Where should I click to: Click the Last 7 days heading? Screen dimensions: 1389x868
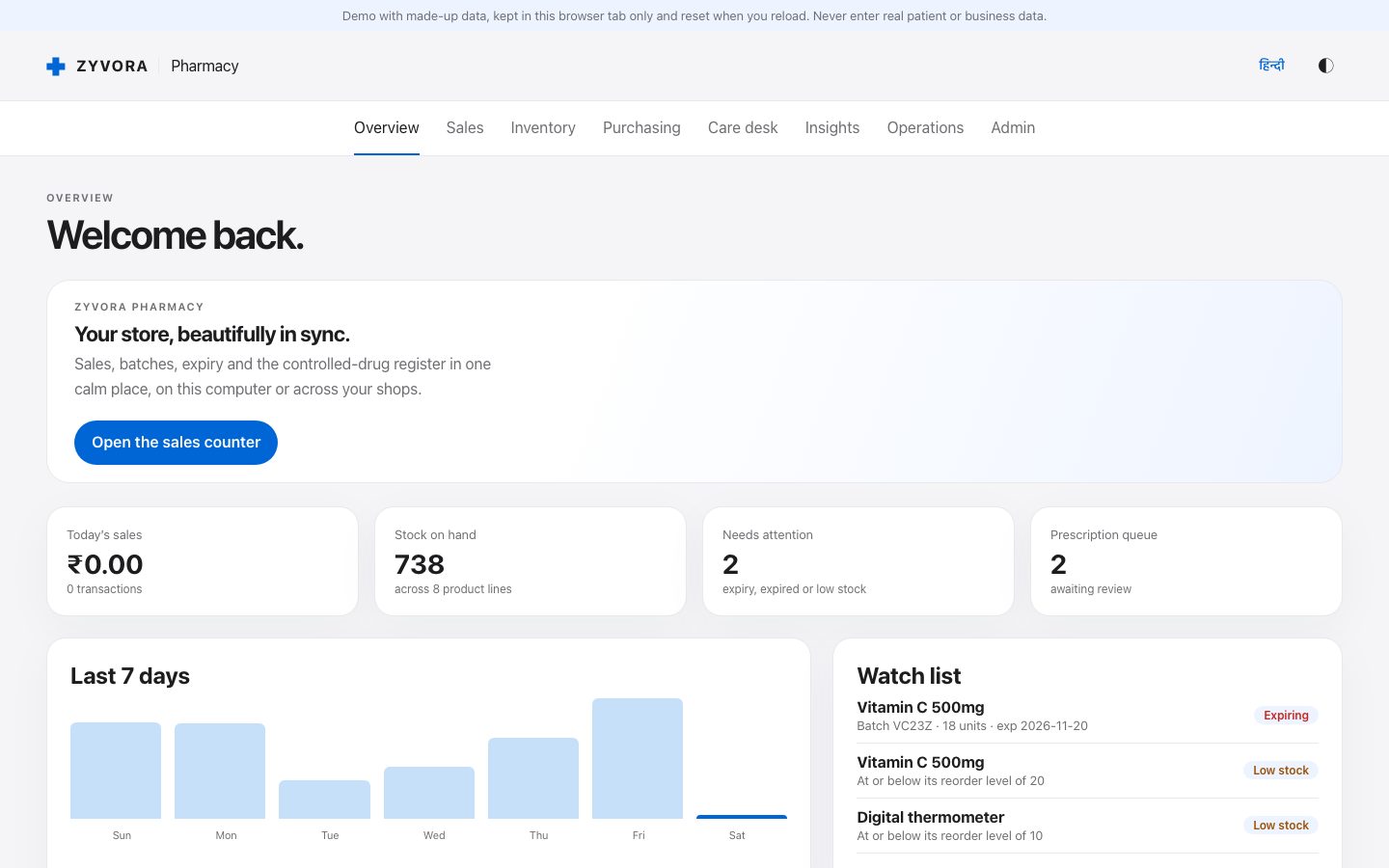point(130,676)
